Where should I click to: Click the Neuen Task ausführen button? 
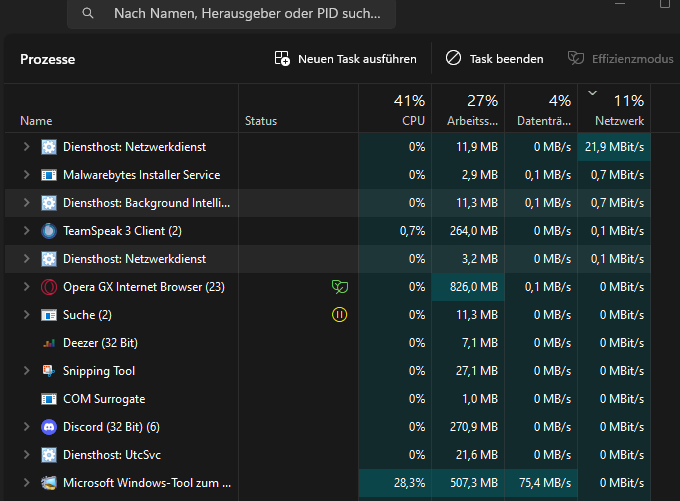(x=346, y=59)
